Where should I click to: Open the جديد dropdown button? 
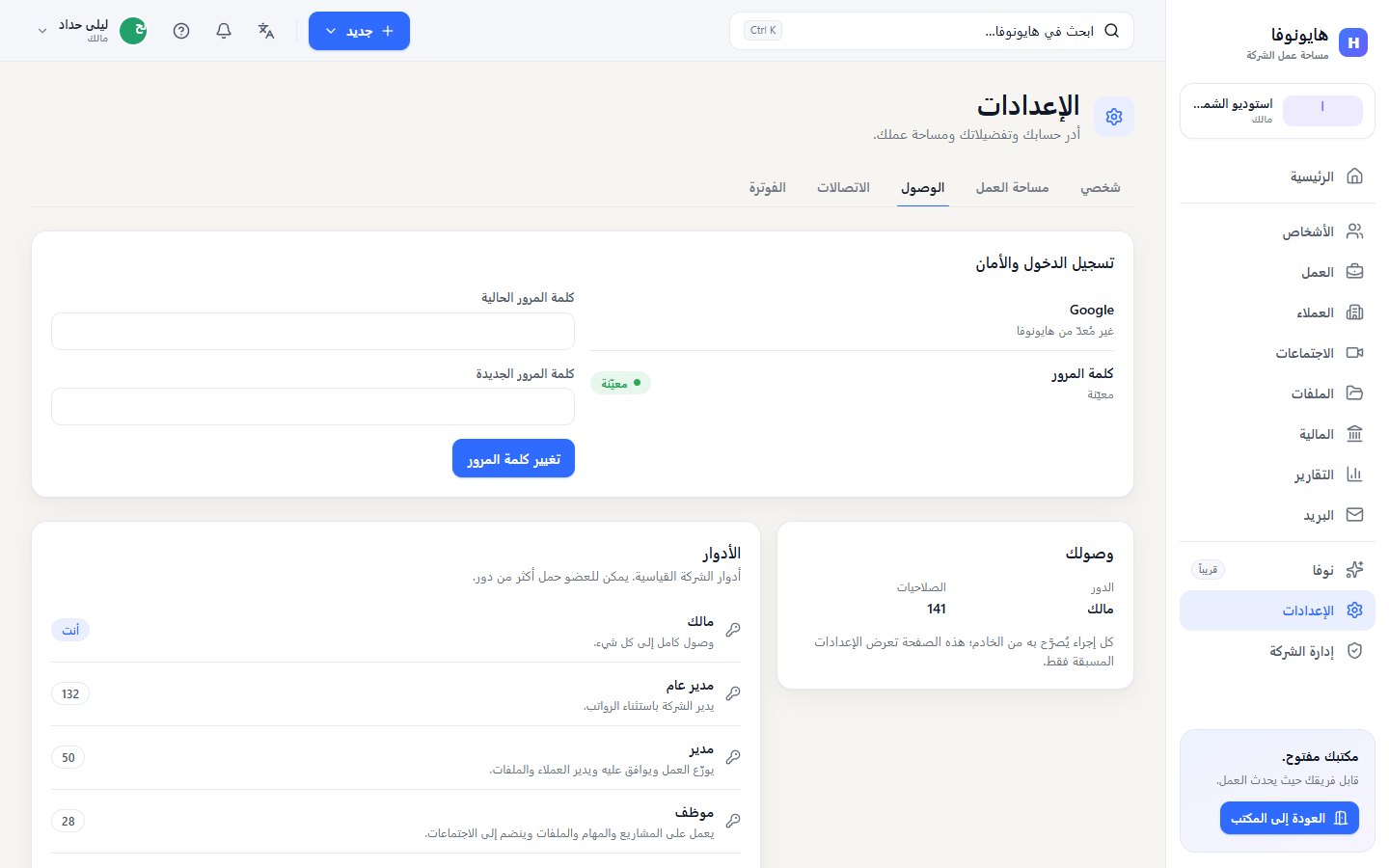tap(359, 31)
